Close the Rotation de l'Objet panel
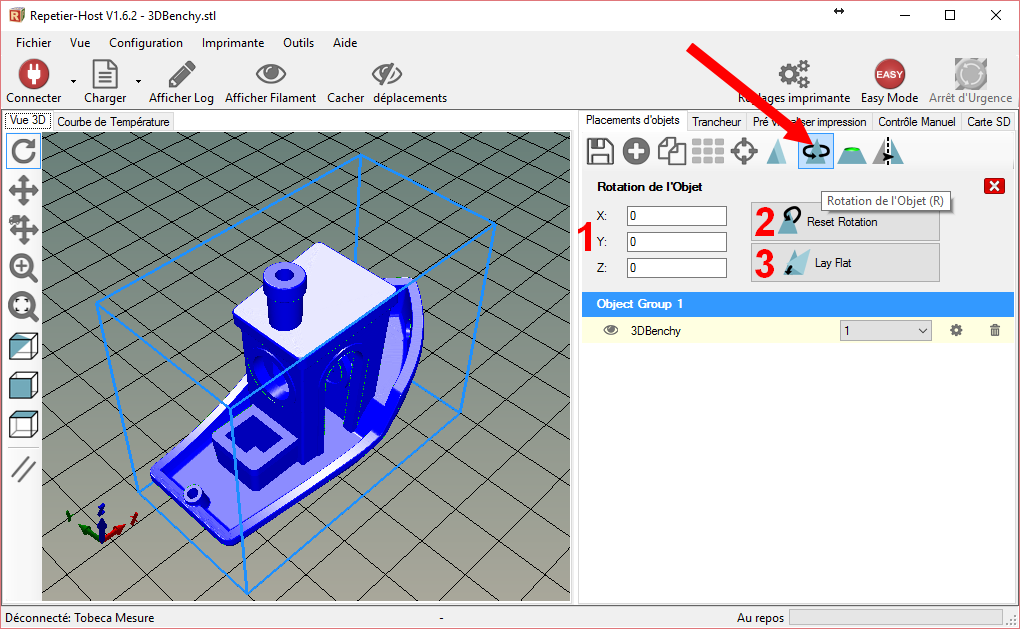The width and height of the screenshot is (1020, 629). (993, 186)
